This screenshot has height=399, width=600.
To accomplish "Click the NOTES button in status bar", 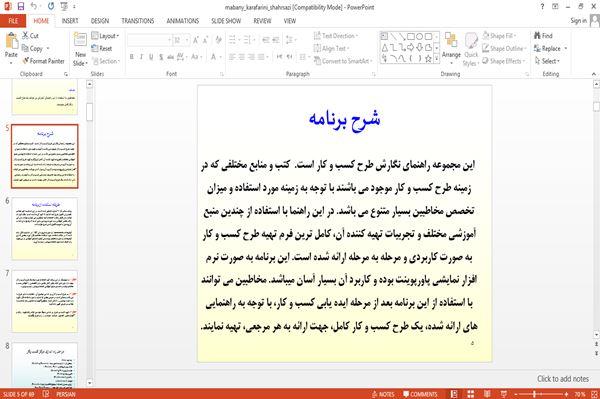I will (x=383, y=394).
